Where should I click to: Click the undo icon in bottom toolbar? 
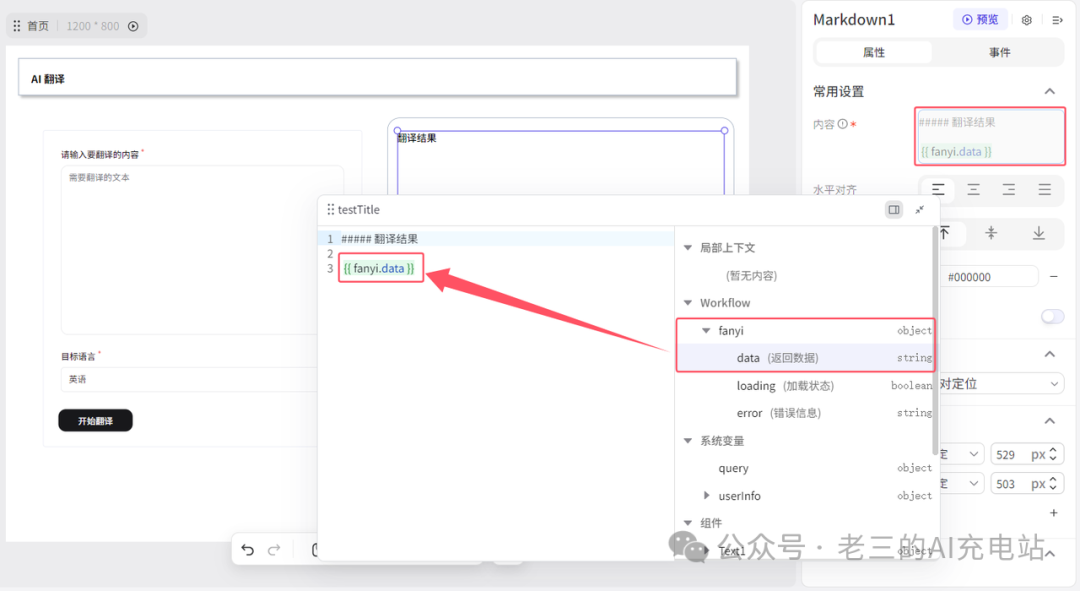pyautogui.click(x=248, y=549)
